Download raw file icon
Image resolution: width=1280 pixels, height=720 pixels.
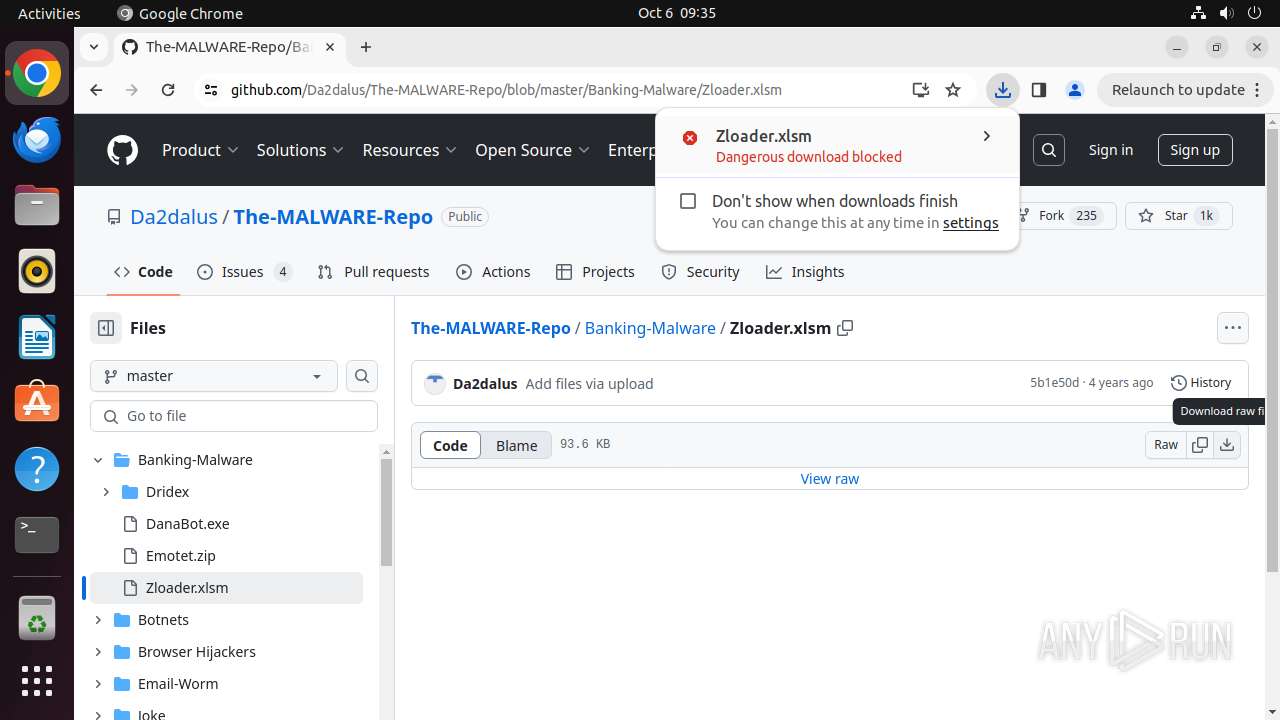pos(1227,445)
